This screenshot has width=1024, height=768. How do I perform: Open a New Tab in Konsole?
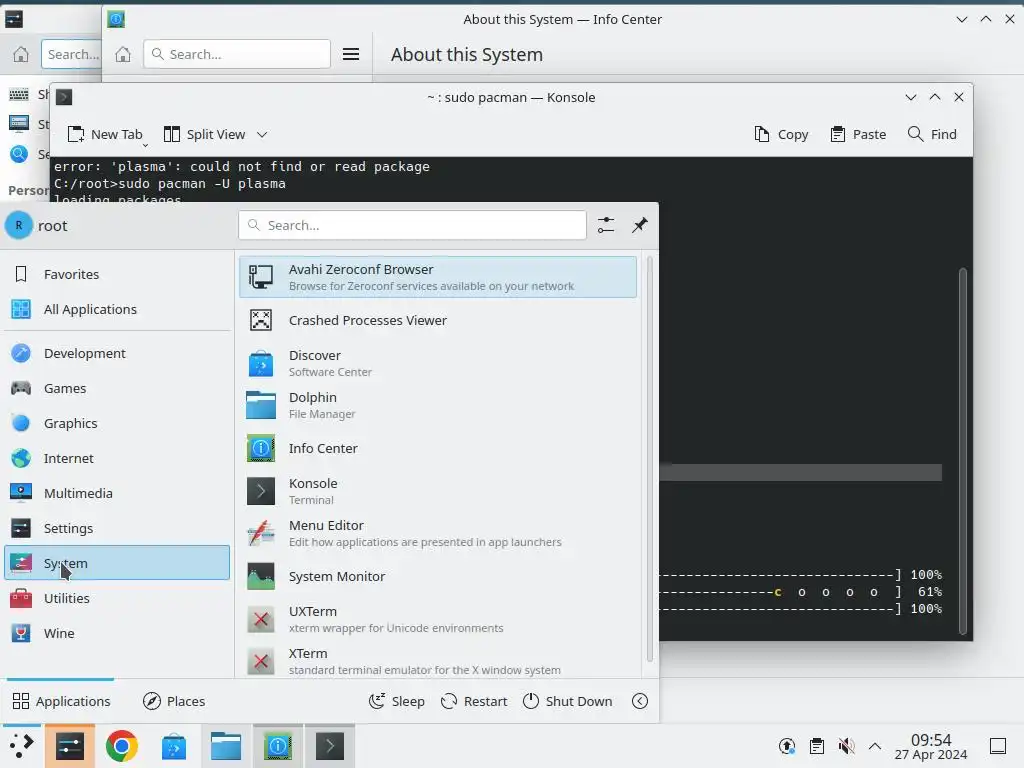pos(105,135)
